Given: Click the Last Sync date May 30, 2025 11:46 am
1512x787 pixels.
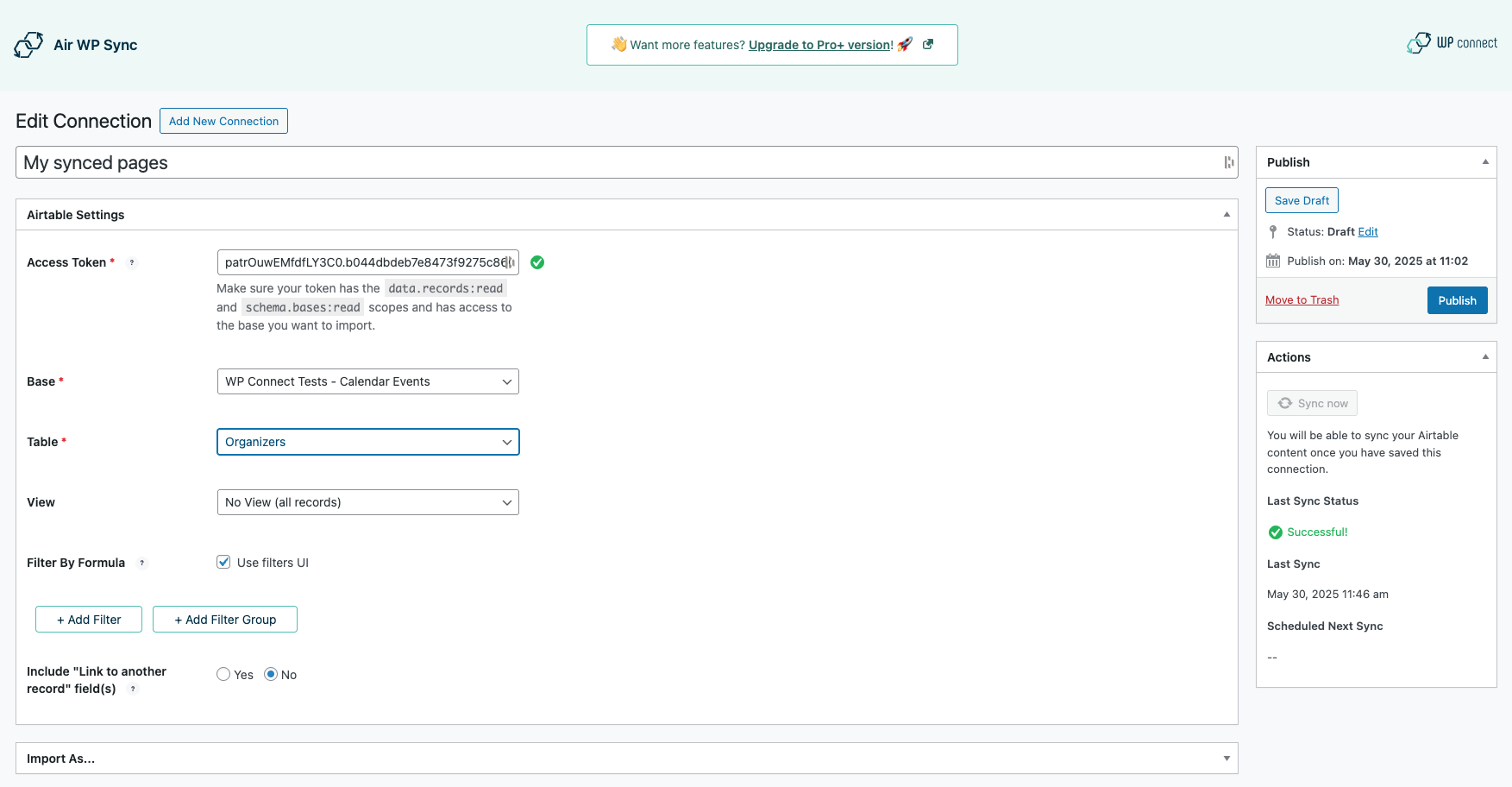Looking at the screenshot, I should click(1327, 594).
